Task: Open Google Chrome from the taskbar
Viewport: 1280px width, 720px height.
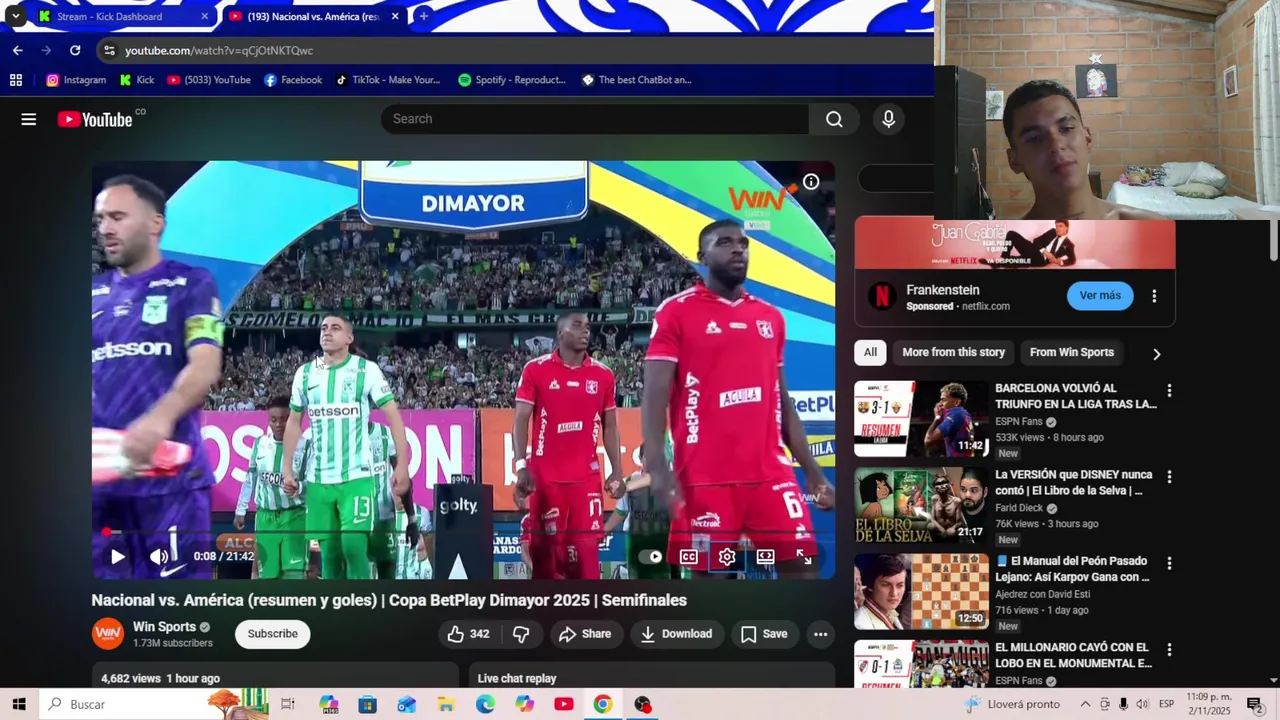Action: [x=602, y=704]
